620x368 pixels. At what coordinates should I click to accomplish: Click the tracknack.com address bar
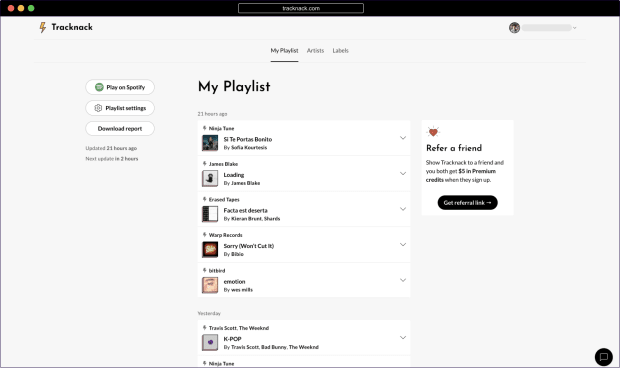pos(301,8)
